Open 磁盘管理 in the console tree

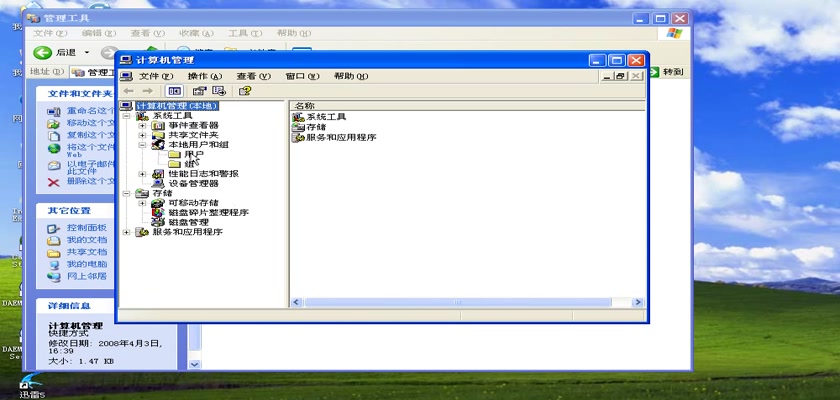pos(189,222)
